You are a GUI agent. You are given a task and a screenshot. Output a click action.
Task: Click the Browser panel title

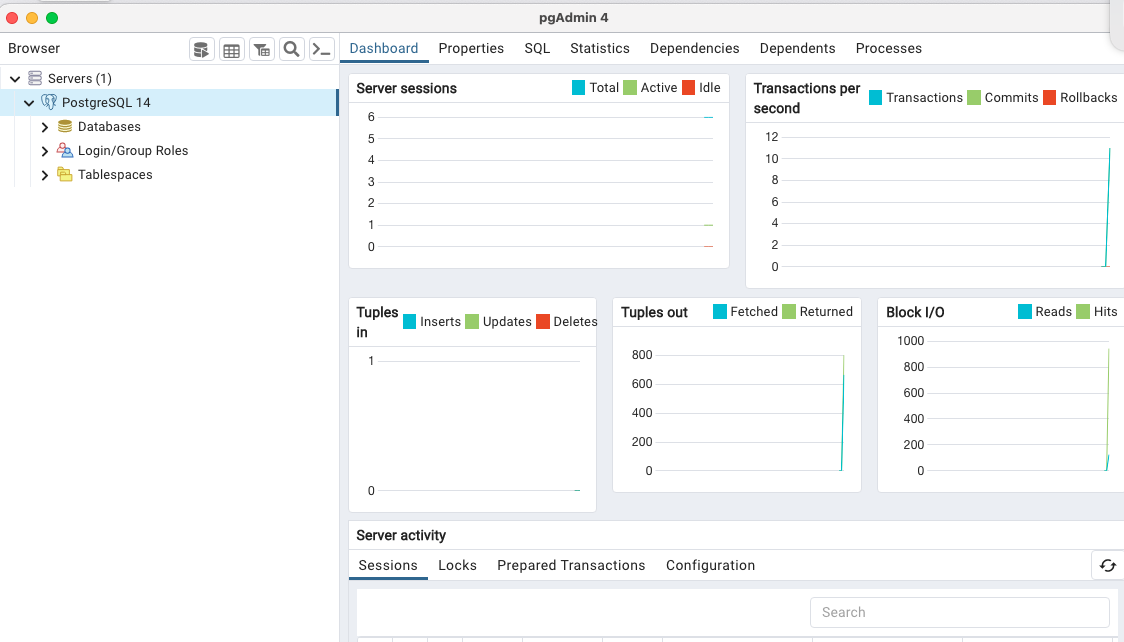pos(34,49)
